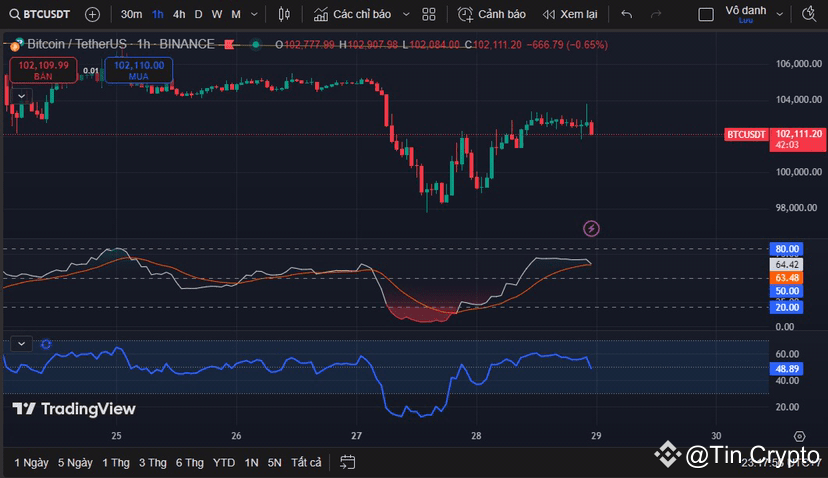Screen dimensions: 828x478
Task: Click the 64.42 indicator value label
Action: (786, 265)
